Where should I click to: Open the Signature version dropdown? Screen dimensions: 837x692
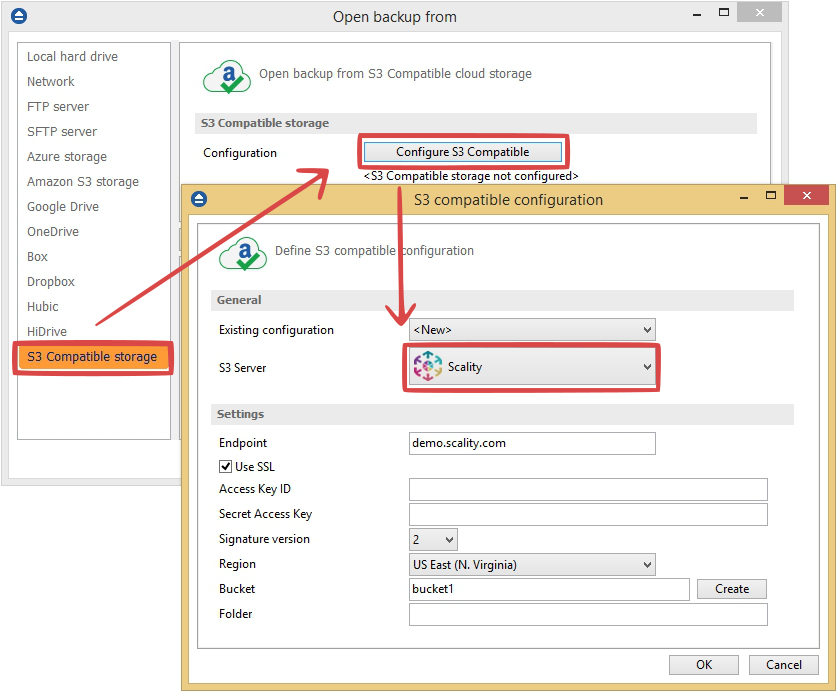point(433,540)
